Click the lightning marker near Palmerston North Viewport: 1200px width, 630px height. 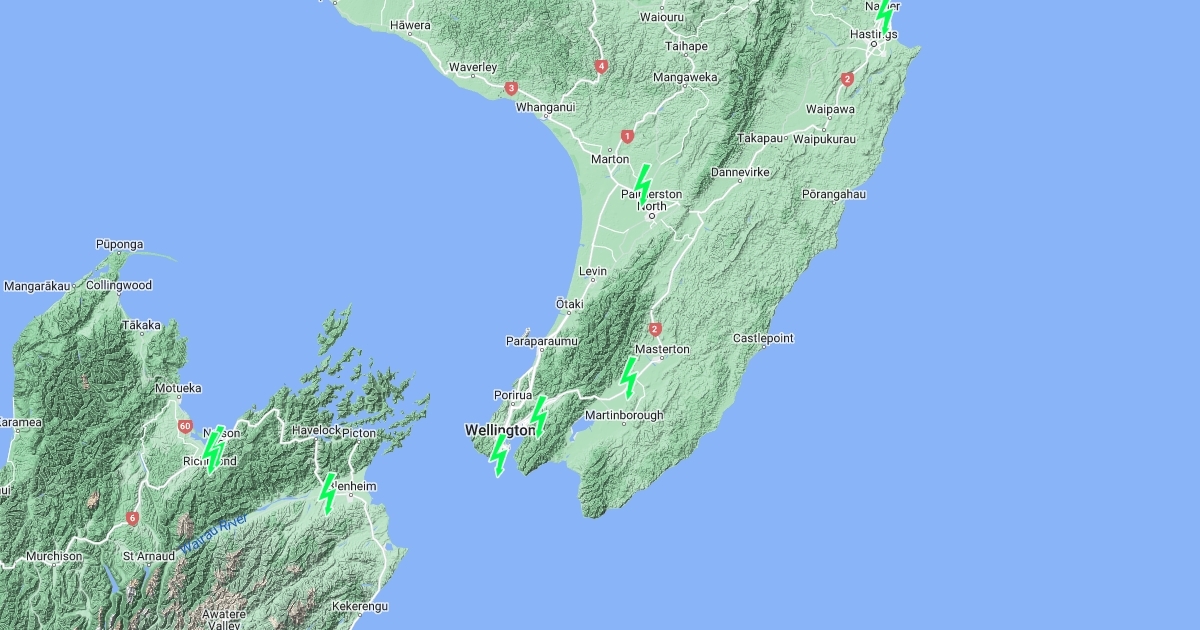pos(643,184)
